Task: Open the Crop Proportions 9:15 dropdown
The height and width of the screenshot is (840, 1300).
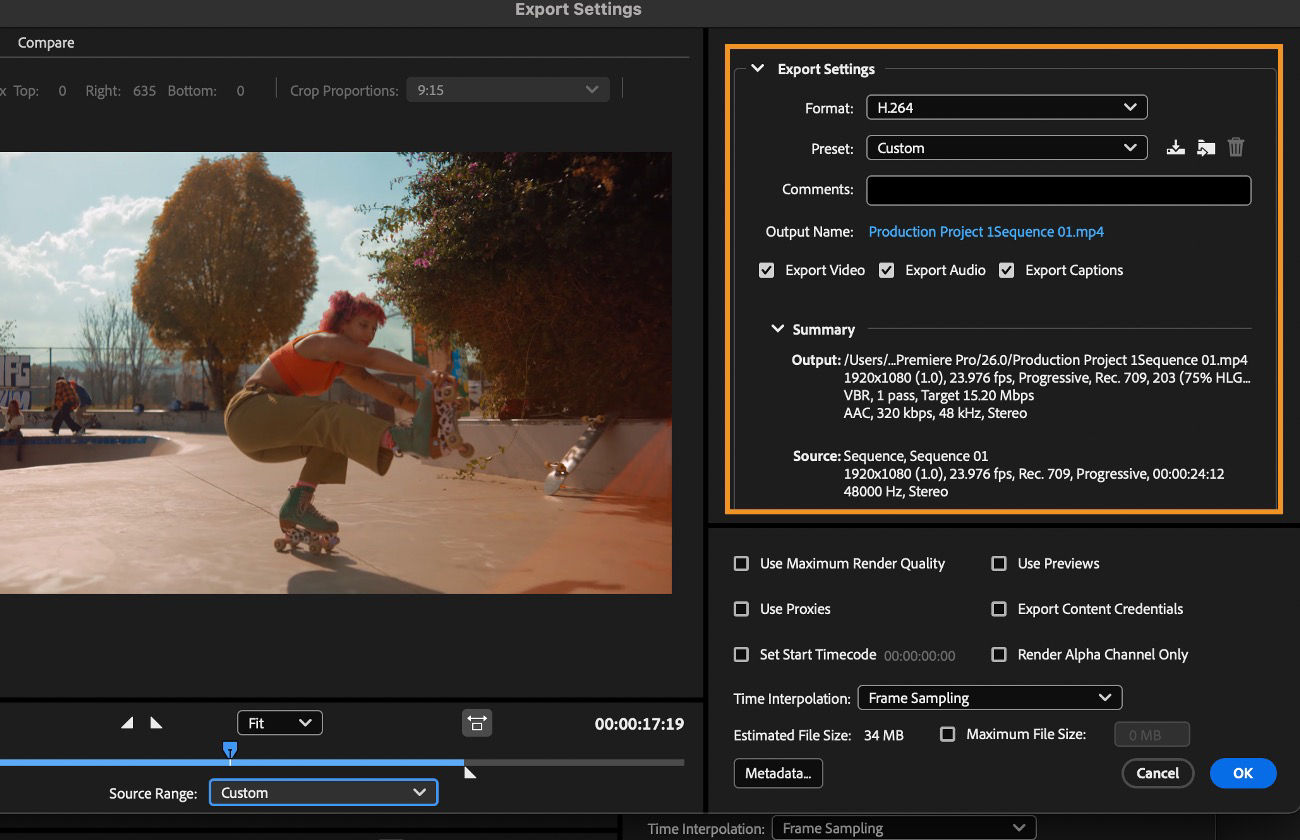Action: point(507,89)
